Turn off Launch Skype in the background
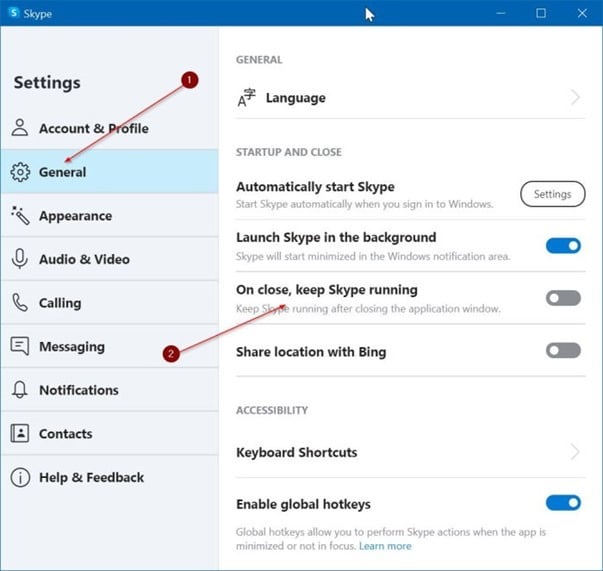Image resolution: width=603 pixels, height=571 pixels. 563,246
